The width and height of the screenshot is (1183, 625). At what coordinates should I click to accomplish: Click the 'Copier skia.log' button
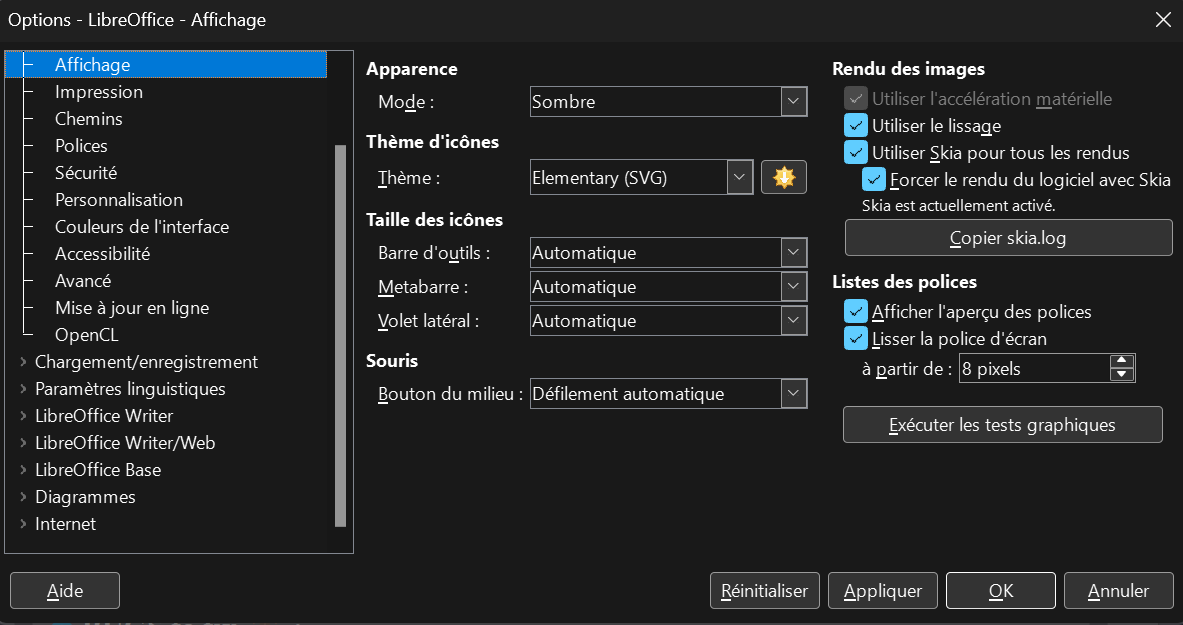[x=1007, y=237]
